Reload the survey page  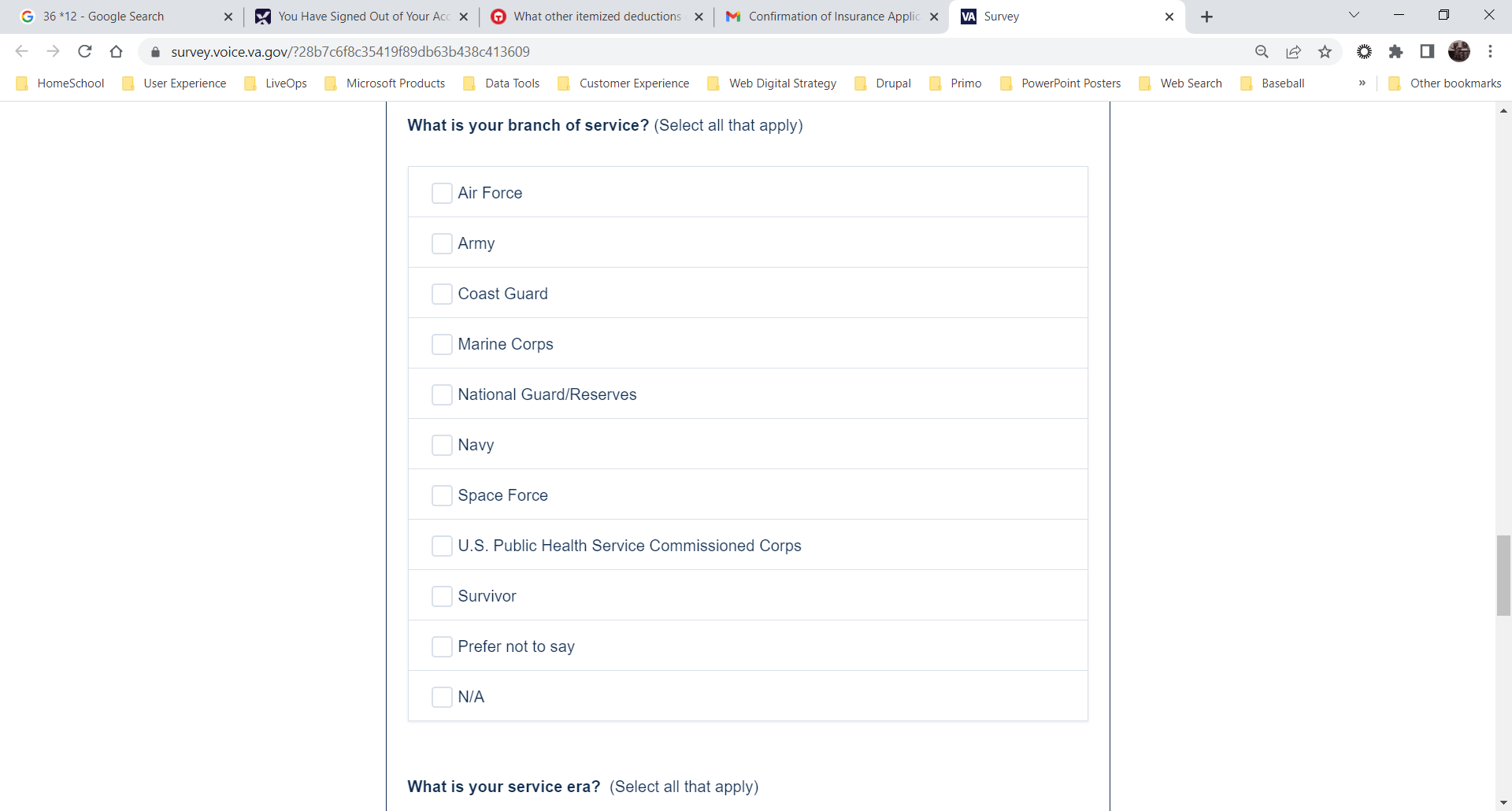click(x=85, y=52)
